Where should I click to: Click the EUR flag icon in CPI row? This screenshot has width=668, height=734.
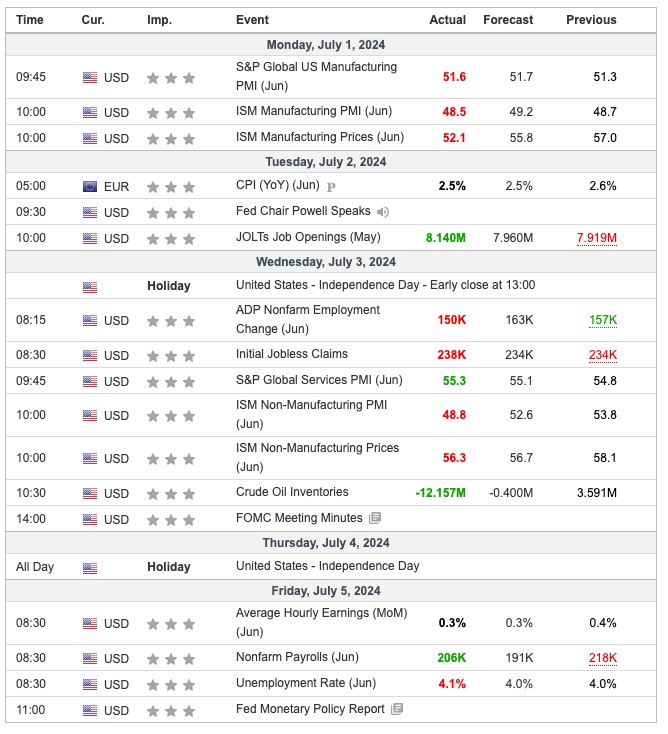tap(90, 188)
